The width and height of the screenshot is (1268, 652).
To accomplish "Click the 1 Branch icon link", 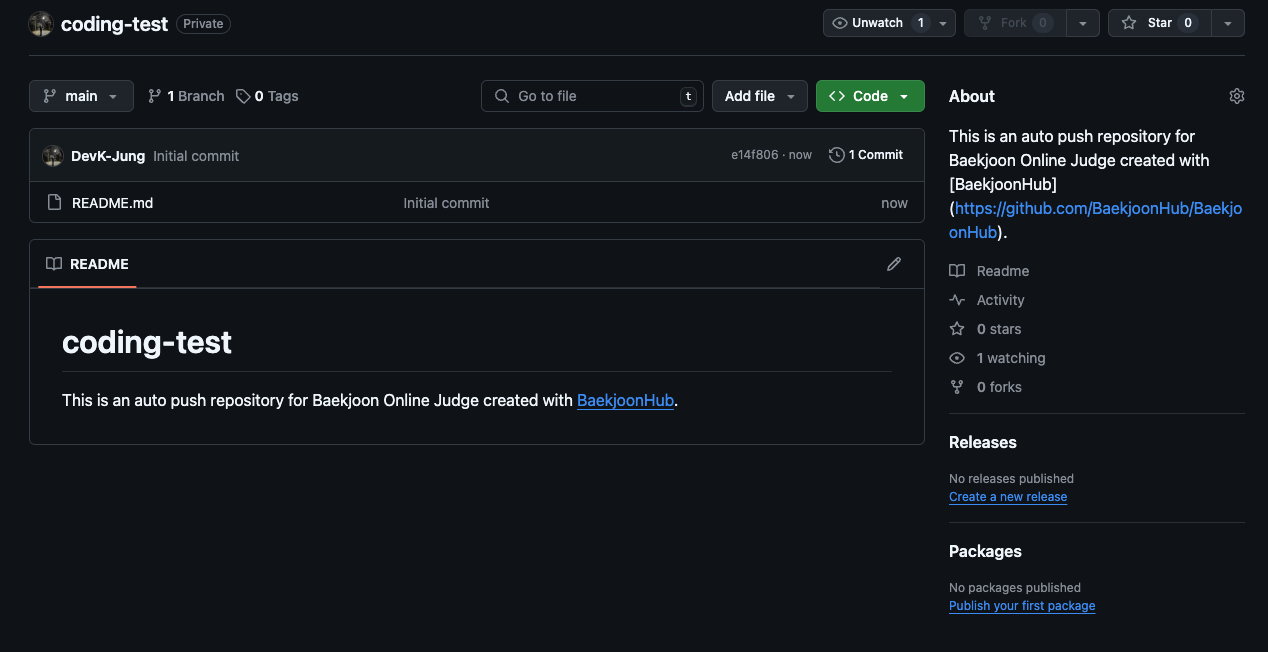I will click(154, 96).
